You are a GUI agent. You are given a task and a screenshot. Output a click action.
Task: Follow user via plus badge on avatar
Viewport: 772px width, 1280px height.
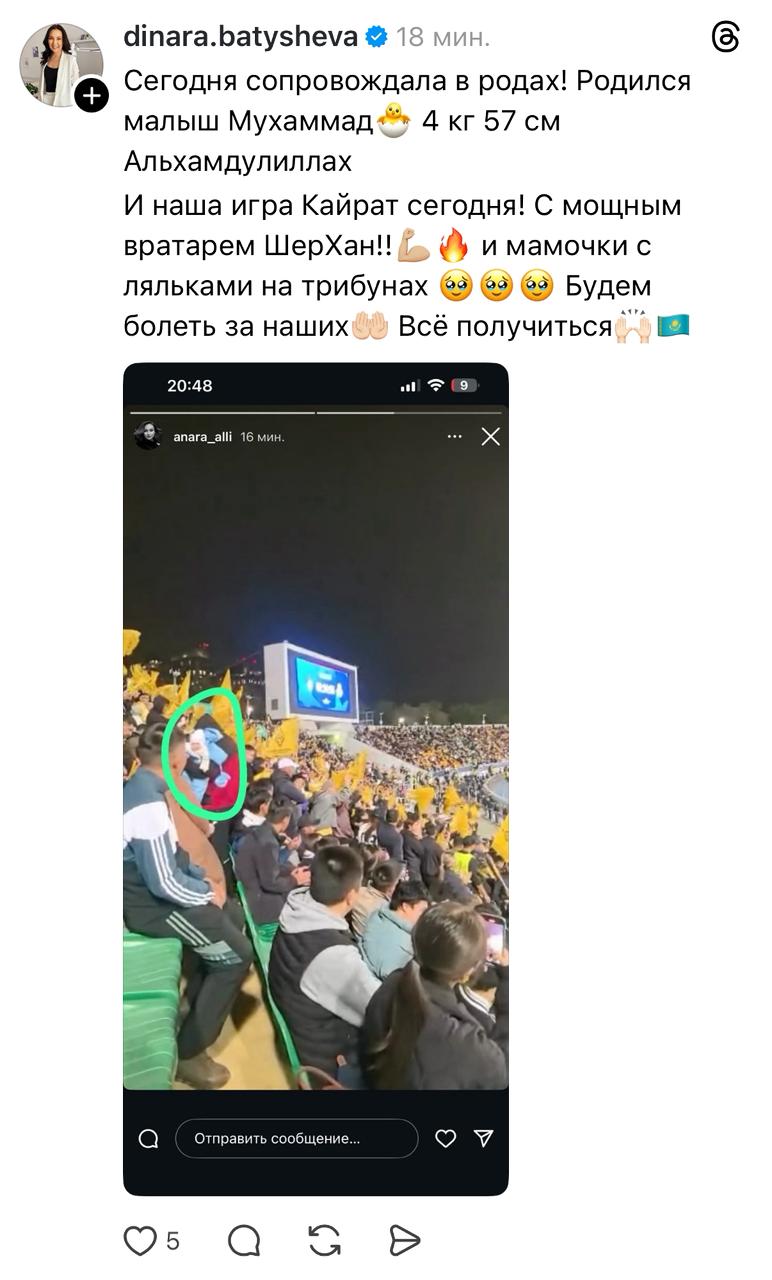click(91, 96)
